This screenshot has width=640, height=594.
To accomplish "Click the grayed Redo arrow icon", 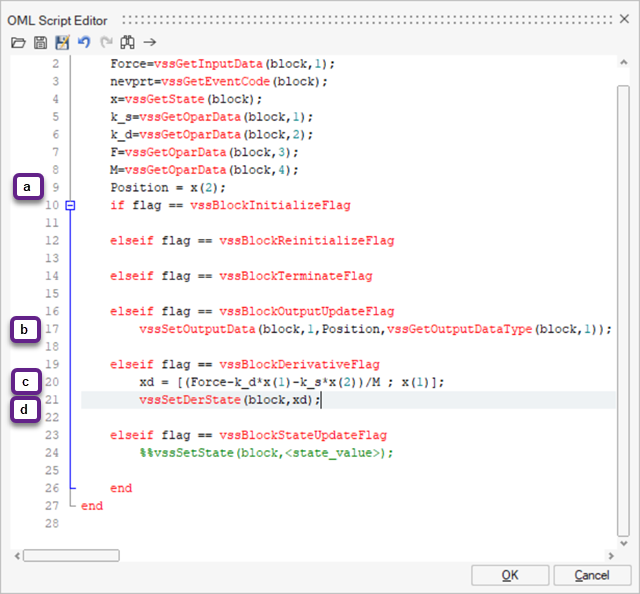I will click(x=106, y=42).
